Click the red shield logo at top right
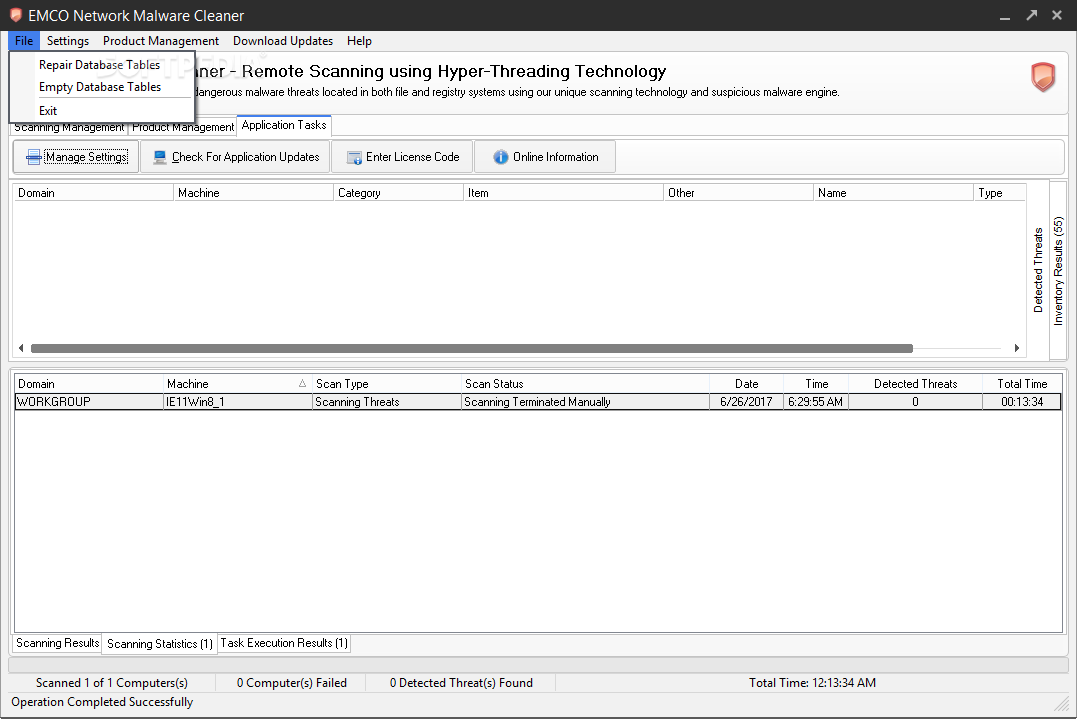1077x719 pixels. [1043, 77]
